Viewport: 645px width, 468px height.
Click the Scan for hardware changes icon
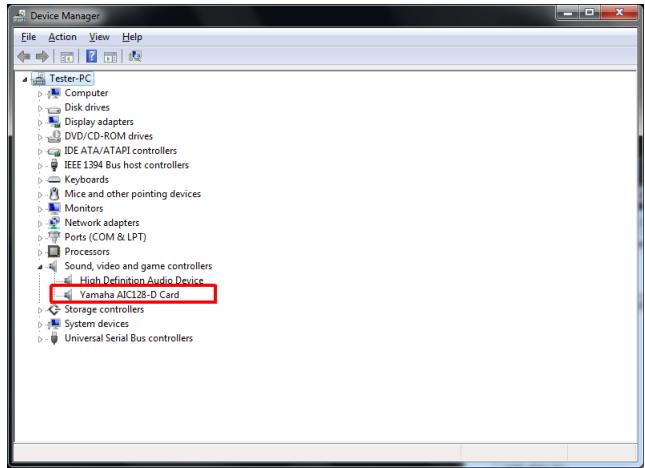click(135, 56)
